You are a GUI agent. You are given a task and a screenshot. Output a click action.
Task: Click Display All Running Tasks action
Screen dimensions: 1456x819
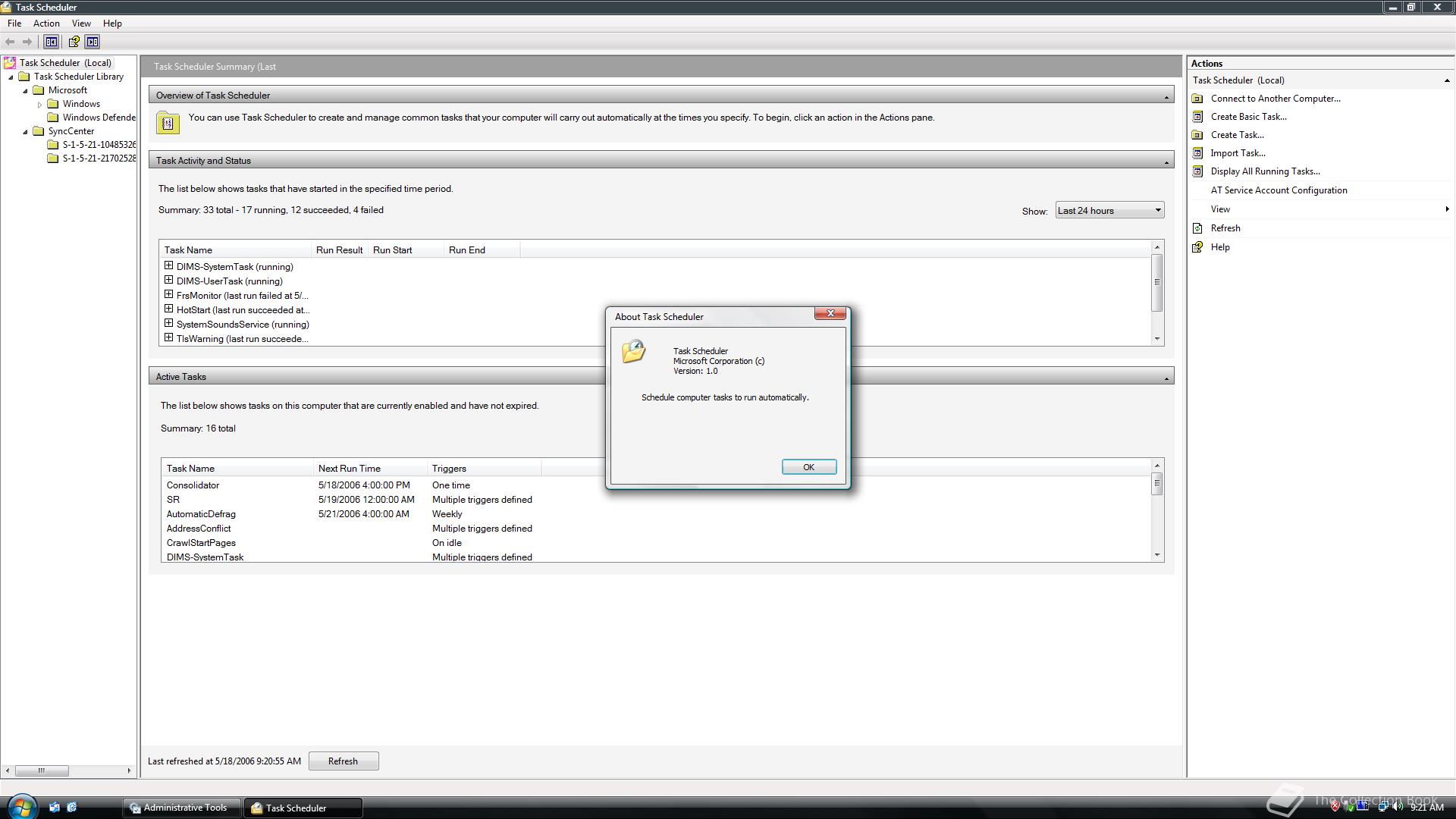tap(1265, 171)
